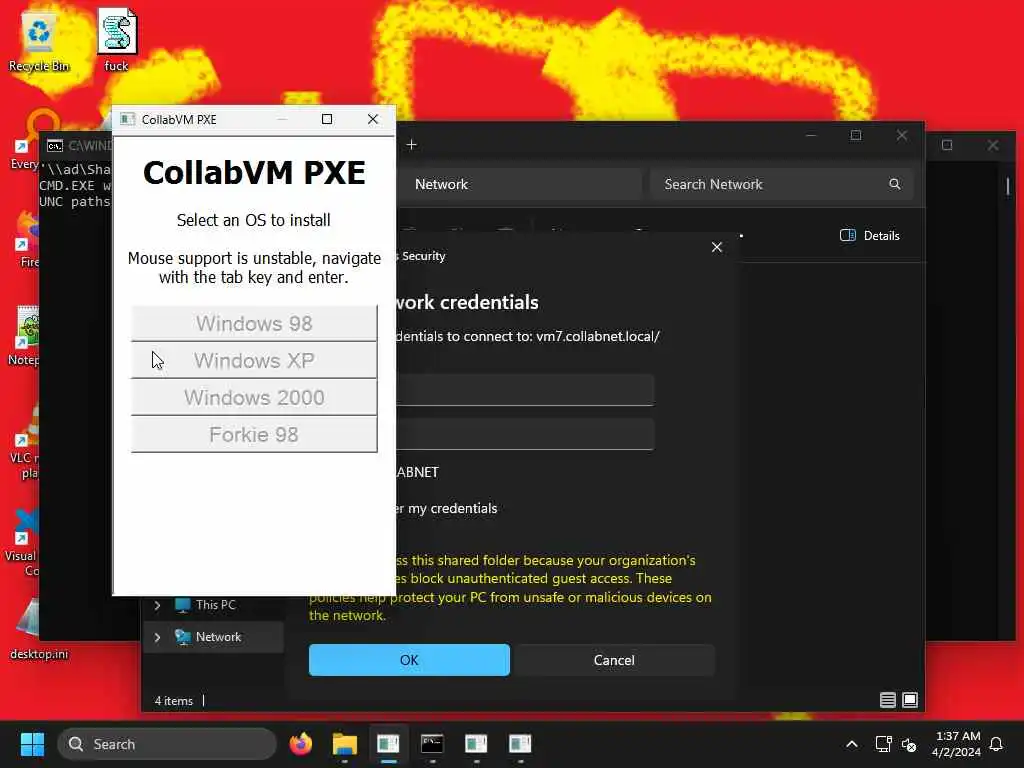
Task: Select Windows 98 in CollabVM PXE
Action: tap(254, 323)
